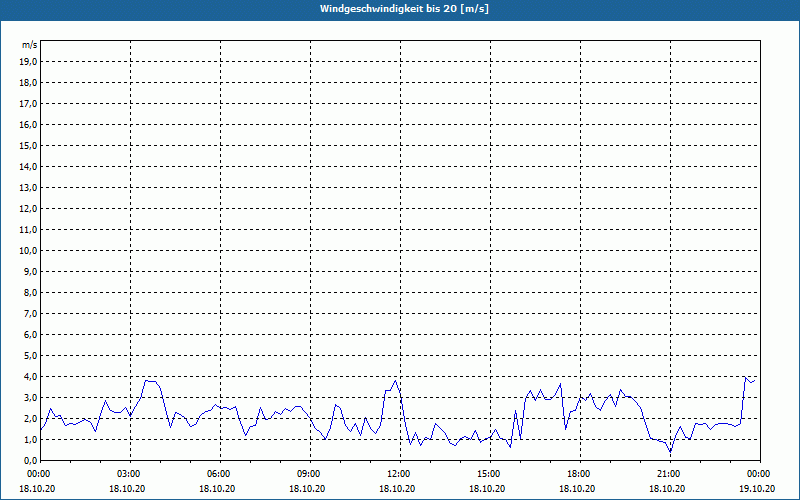The height and width of the screenshot is (500, 800).
Task: Select the '19,0' y-axis label
Action: 29,62
